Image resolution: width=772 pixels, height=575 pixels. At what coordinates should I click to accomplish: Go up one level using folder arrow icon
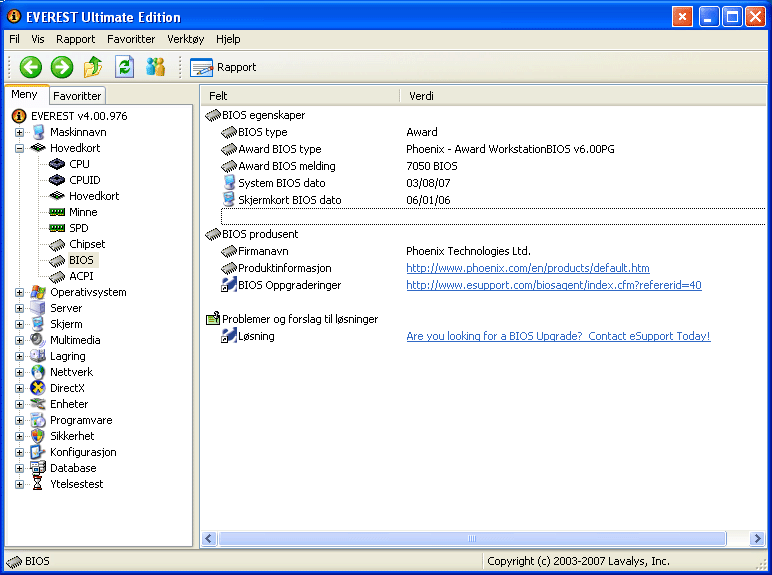93,67
